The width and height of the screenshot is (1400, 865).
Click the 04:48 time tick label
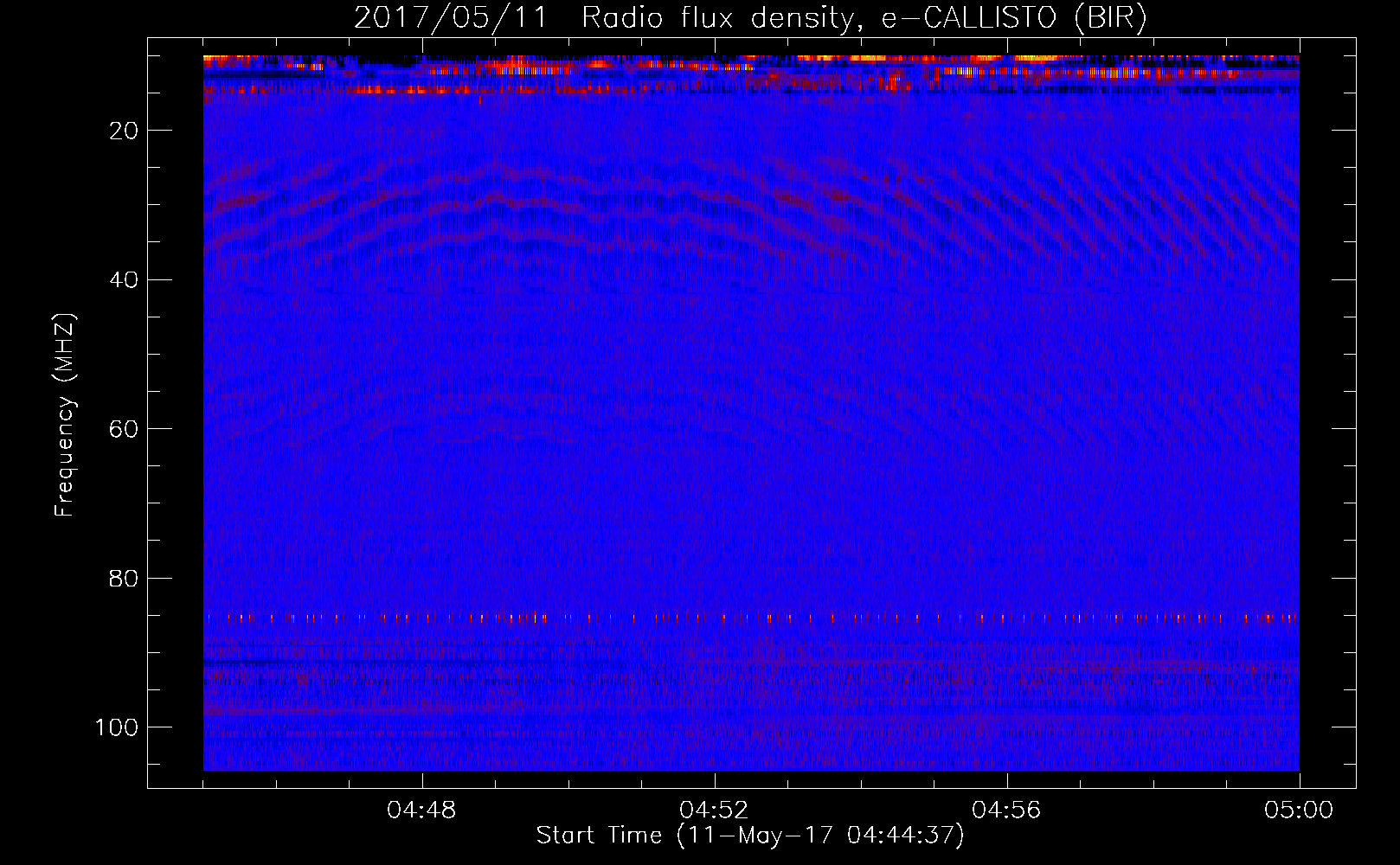(x=421, y=811)
